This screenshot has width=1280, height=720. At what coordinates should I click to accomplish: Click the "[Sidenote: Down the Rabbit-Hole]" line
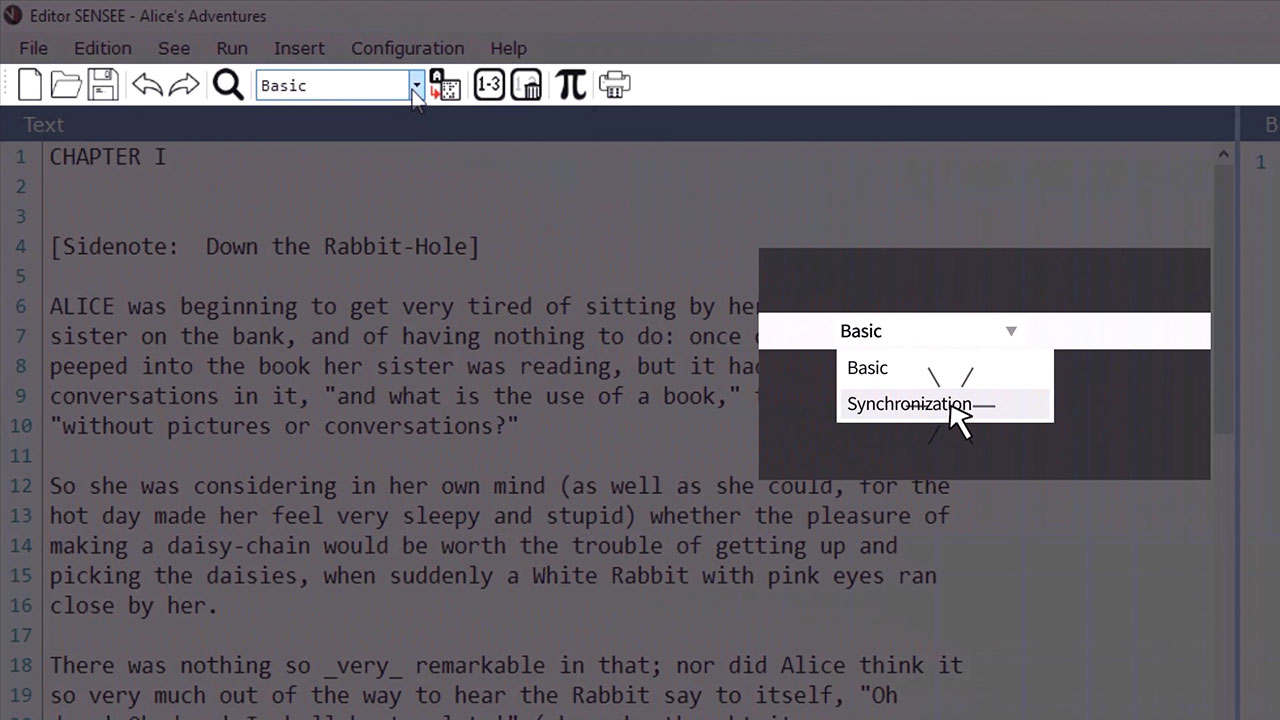(x=265, y=247)
